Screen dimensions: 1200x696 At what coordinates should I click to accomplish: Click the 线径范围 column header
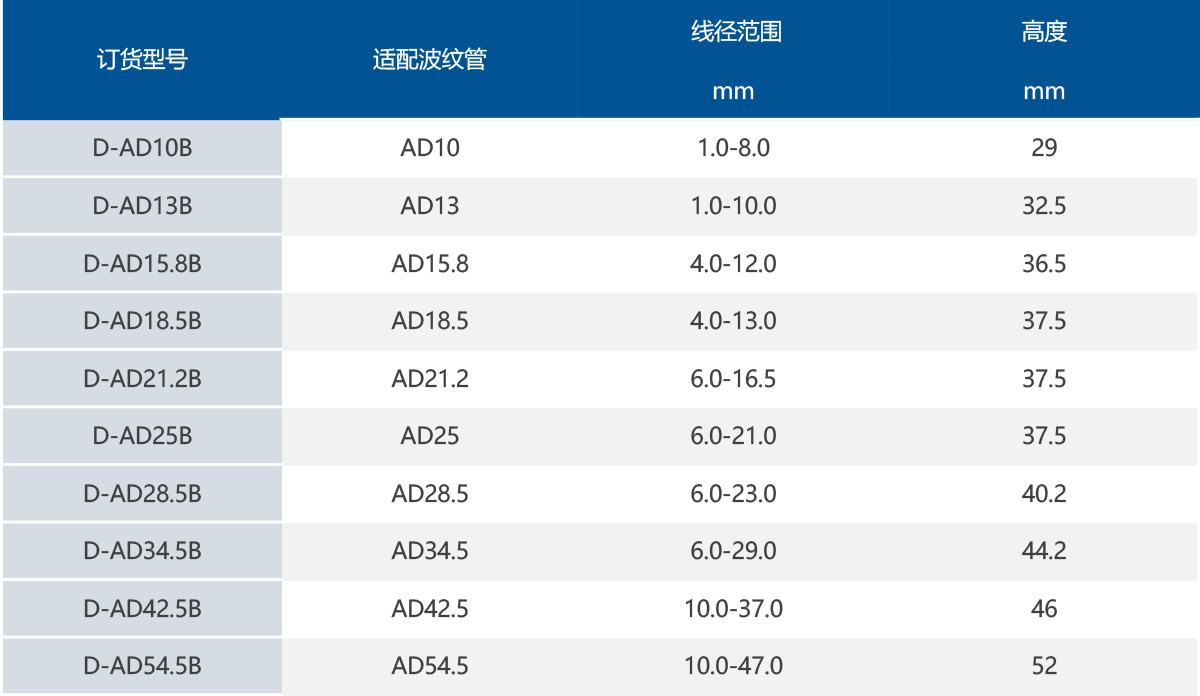point(735,32)
